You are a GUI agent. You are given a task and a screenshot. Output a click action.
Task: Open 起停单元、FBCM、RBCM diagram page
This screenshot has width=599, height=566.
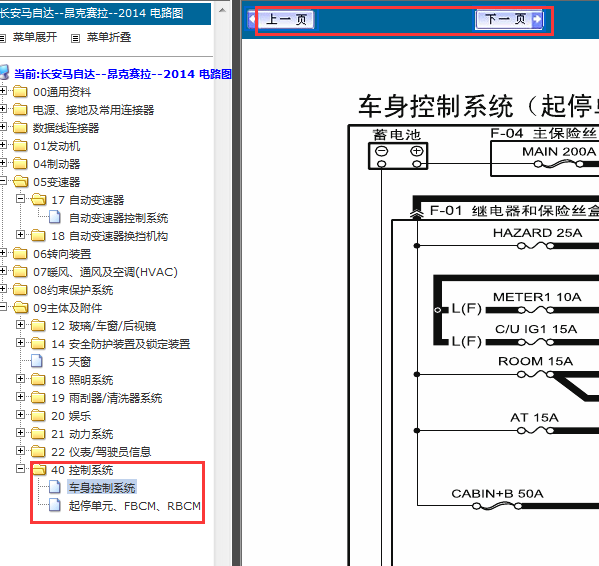(134, 506)
